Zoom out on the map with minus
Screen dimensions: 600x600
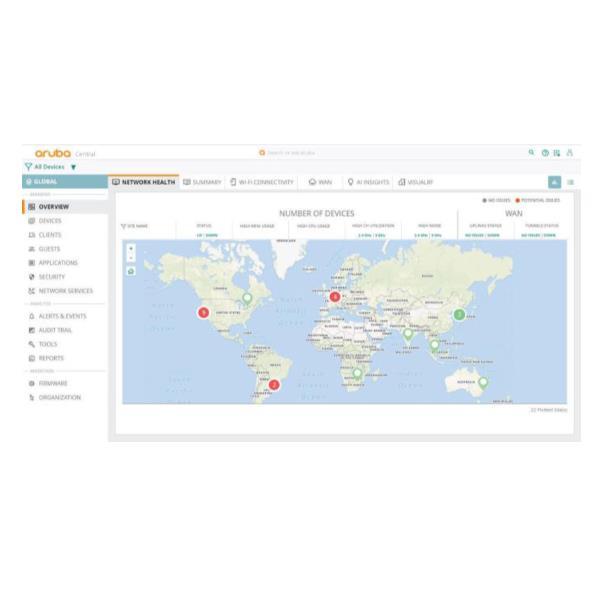[x=131, y=258]
